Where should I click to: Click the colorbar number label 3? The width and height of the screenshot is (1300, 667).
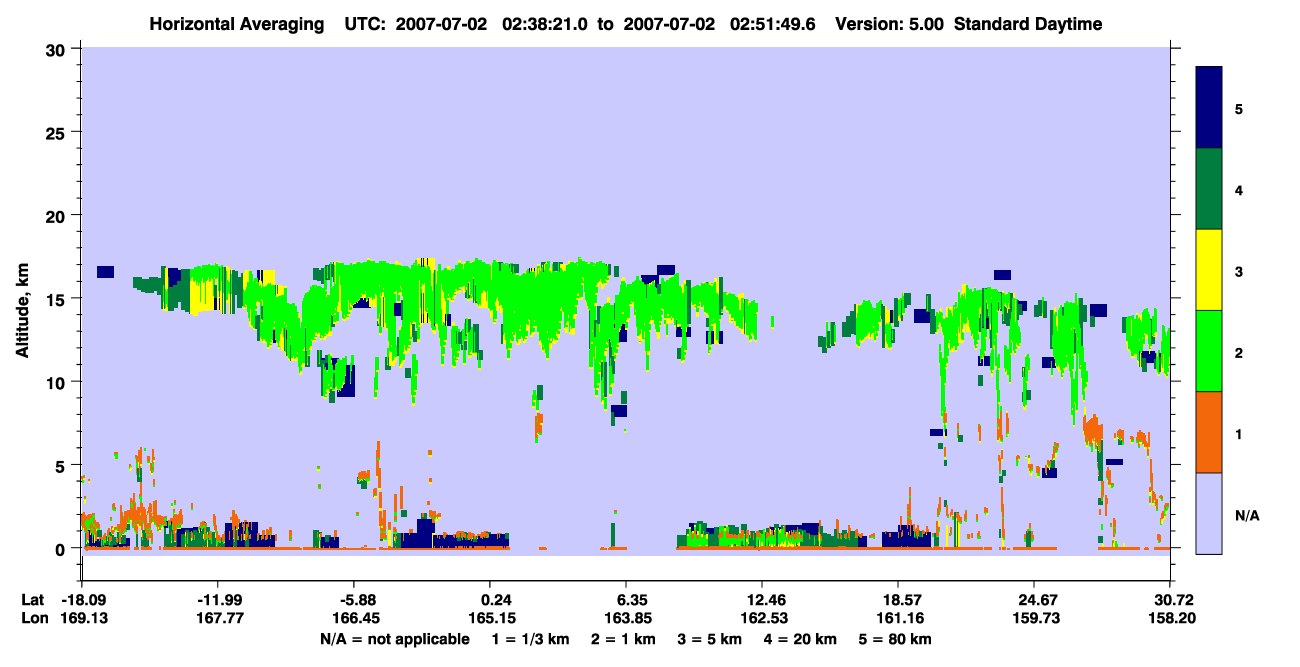pos(1239,271)
